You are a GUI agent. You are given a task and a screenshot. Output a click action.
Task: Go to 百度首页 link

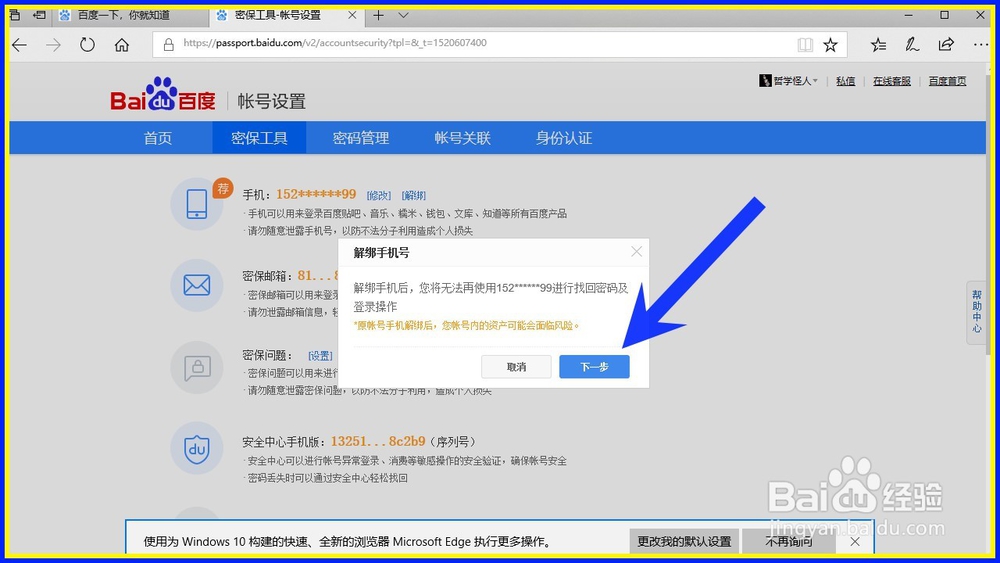click(x=947, y=81)
